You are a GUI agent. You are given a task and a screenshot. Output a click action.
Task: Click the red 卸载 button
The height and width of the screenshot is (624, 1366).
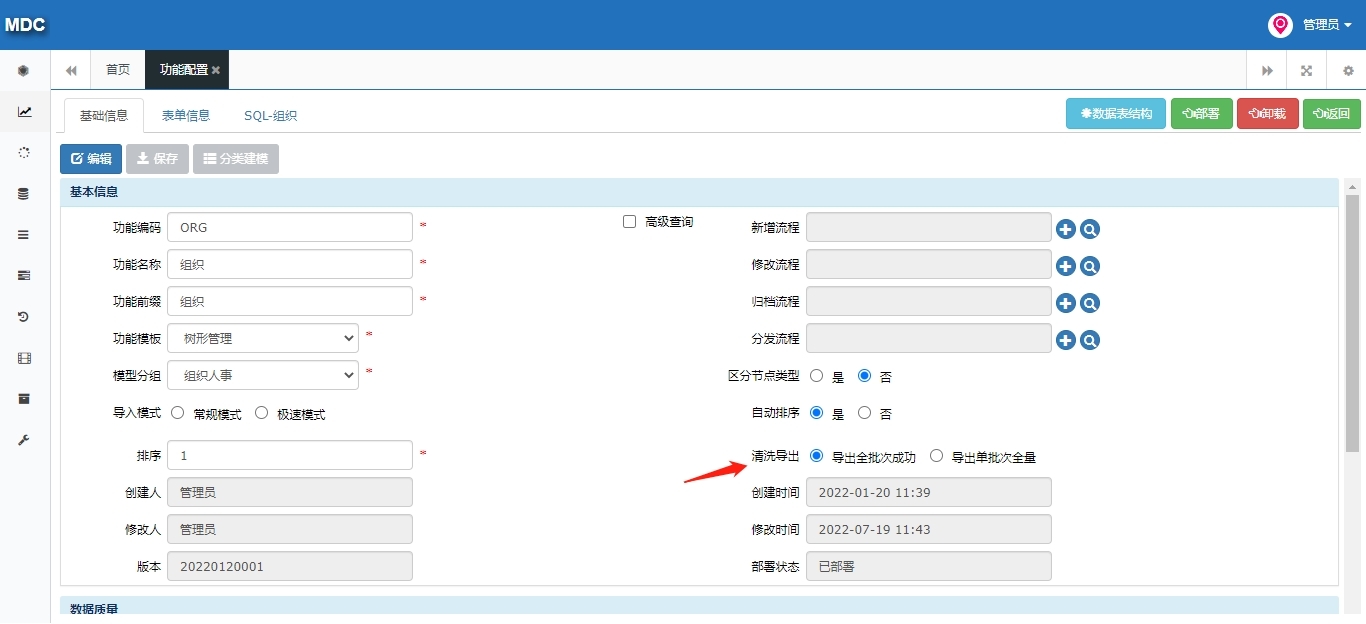click(x=1267, y=114)
